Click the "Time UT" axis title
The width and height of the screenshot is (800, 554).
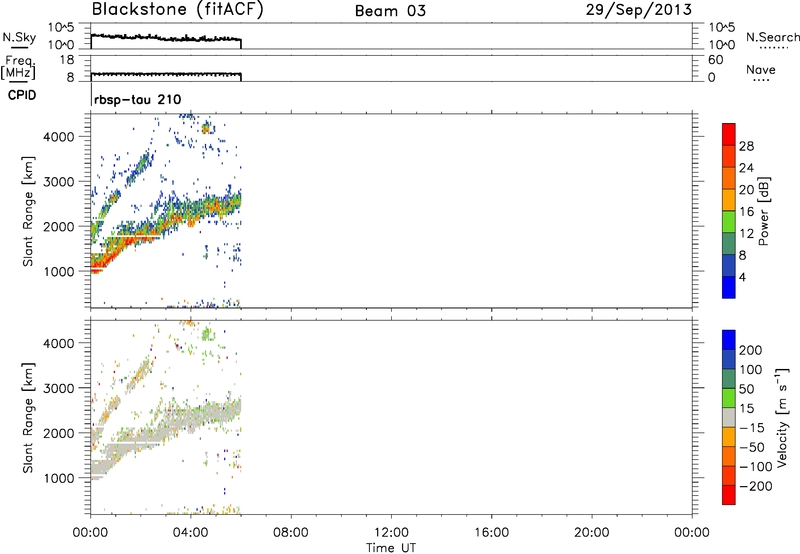coord(391,548)
